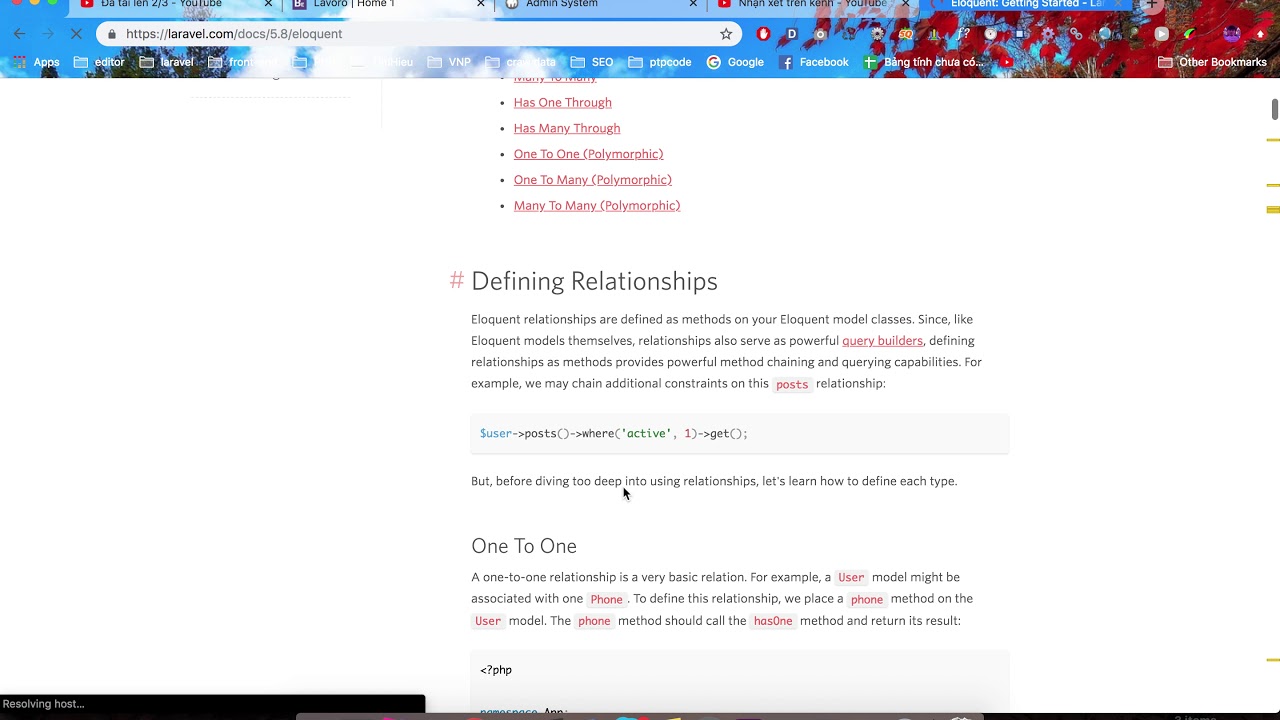Viewport: 1280px width, 720px height.
Task: Expand the Other Bookmarks folder
Action: pyautogui.click(x=1212, y=62)
